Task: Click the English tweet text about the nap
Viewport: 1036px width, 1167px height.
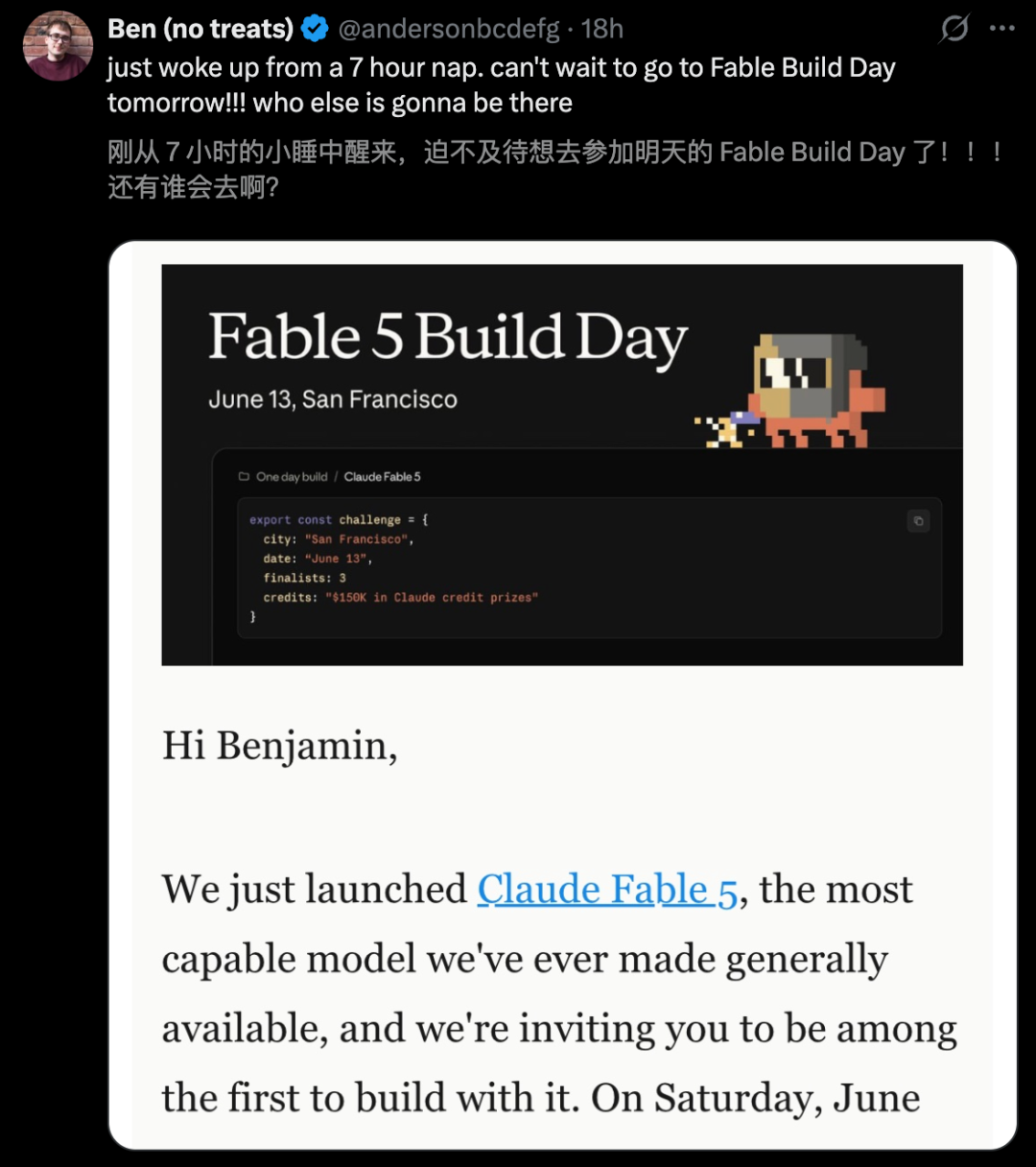Action: 501,85
